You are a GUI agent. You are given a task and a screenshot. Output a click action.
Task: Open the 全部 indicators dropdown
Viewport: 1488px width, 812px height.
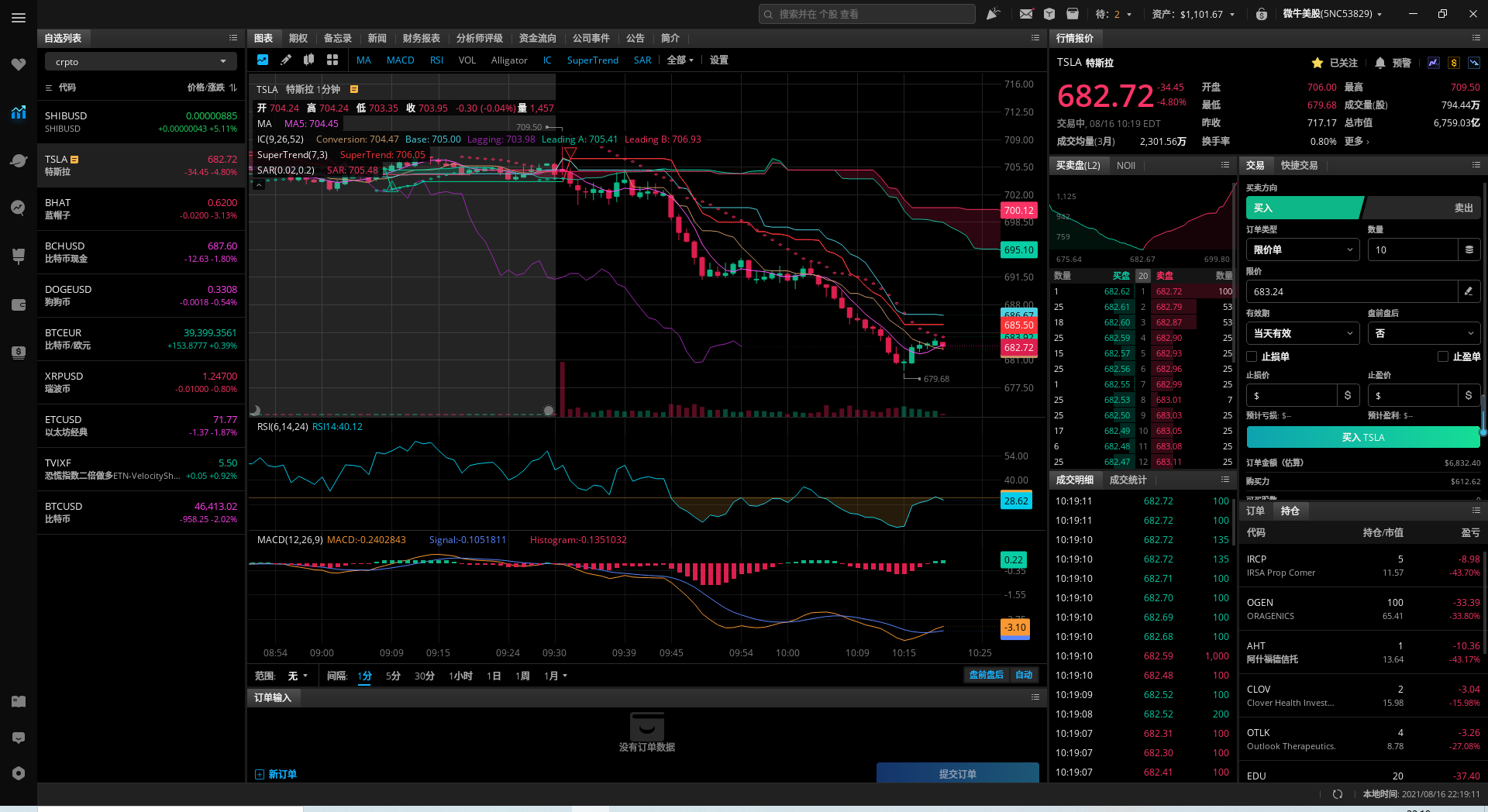coord(680,60)
